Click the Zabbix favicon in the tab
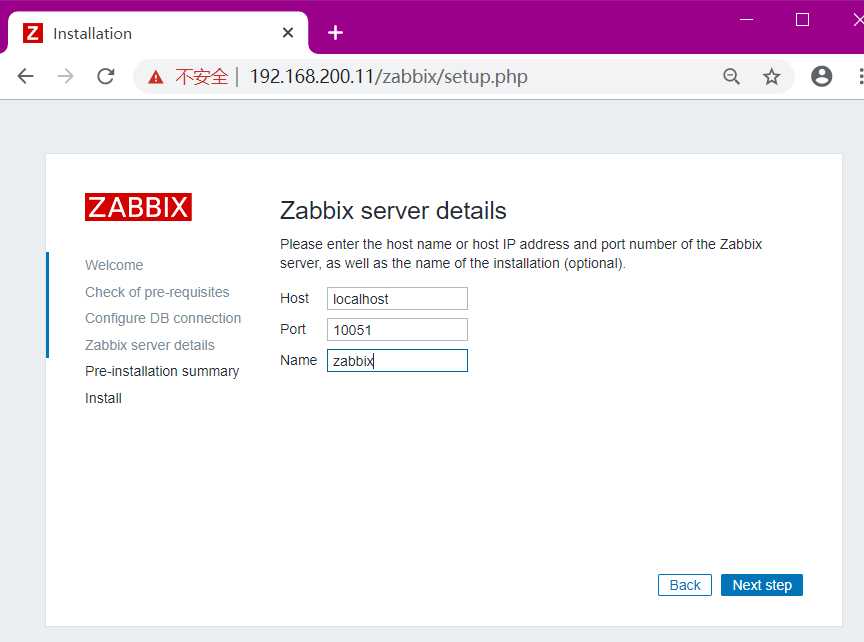Viewport: 864px width, 642px height. 33,33
